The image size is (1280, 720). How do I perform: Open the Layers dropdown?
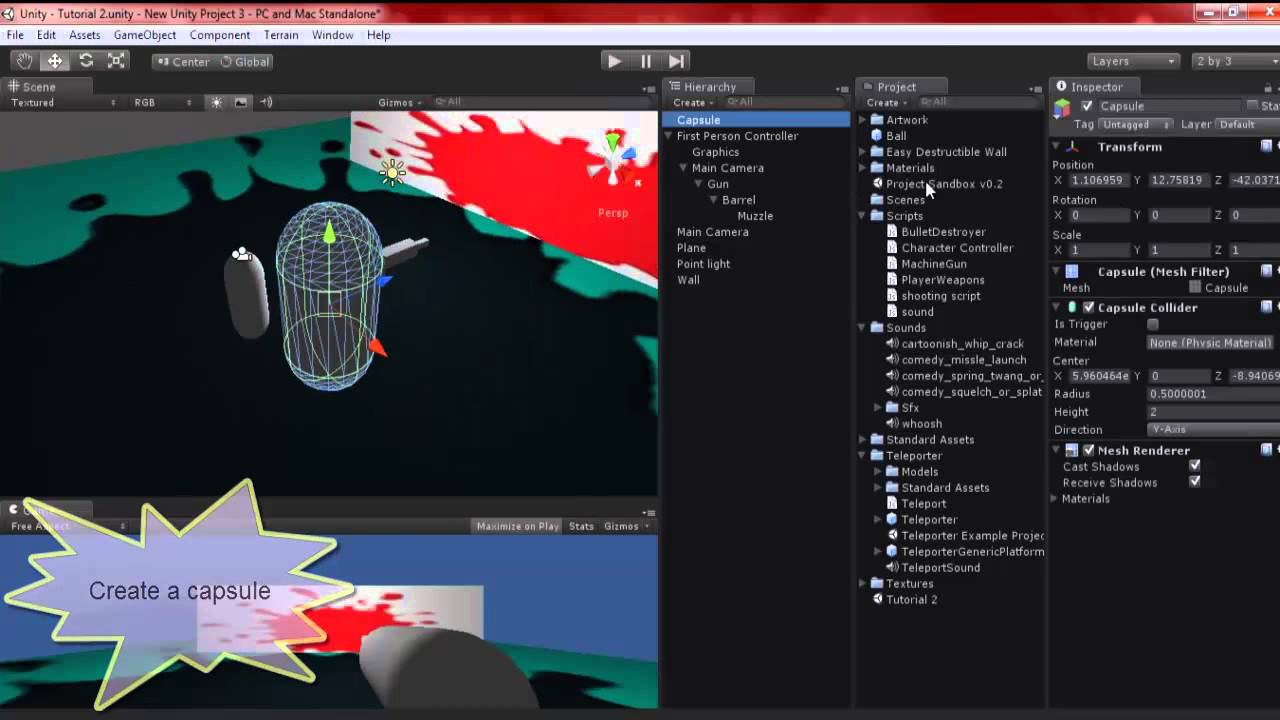coord(1132,61)
